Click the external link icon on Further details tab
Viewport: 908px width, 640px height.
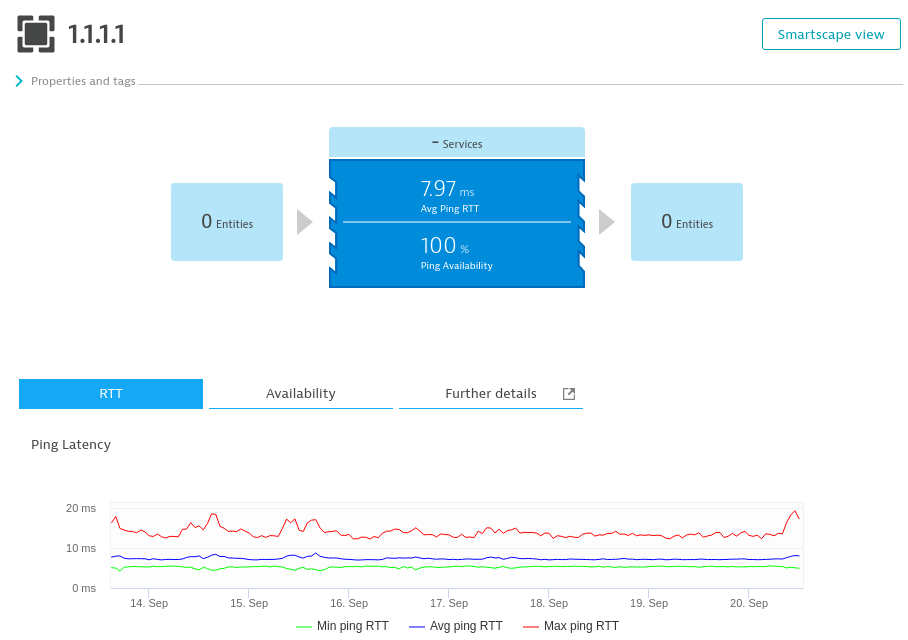point(569,394)
